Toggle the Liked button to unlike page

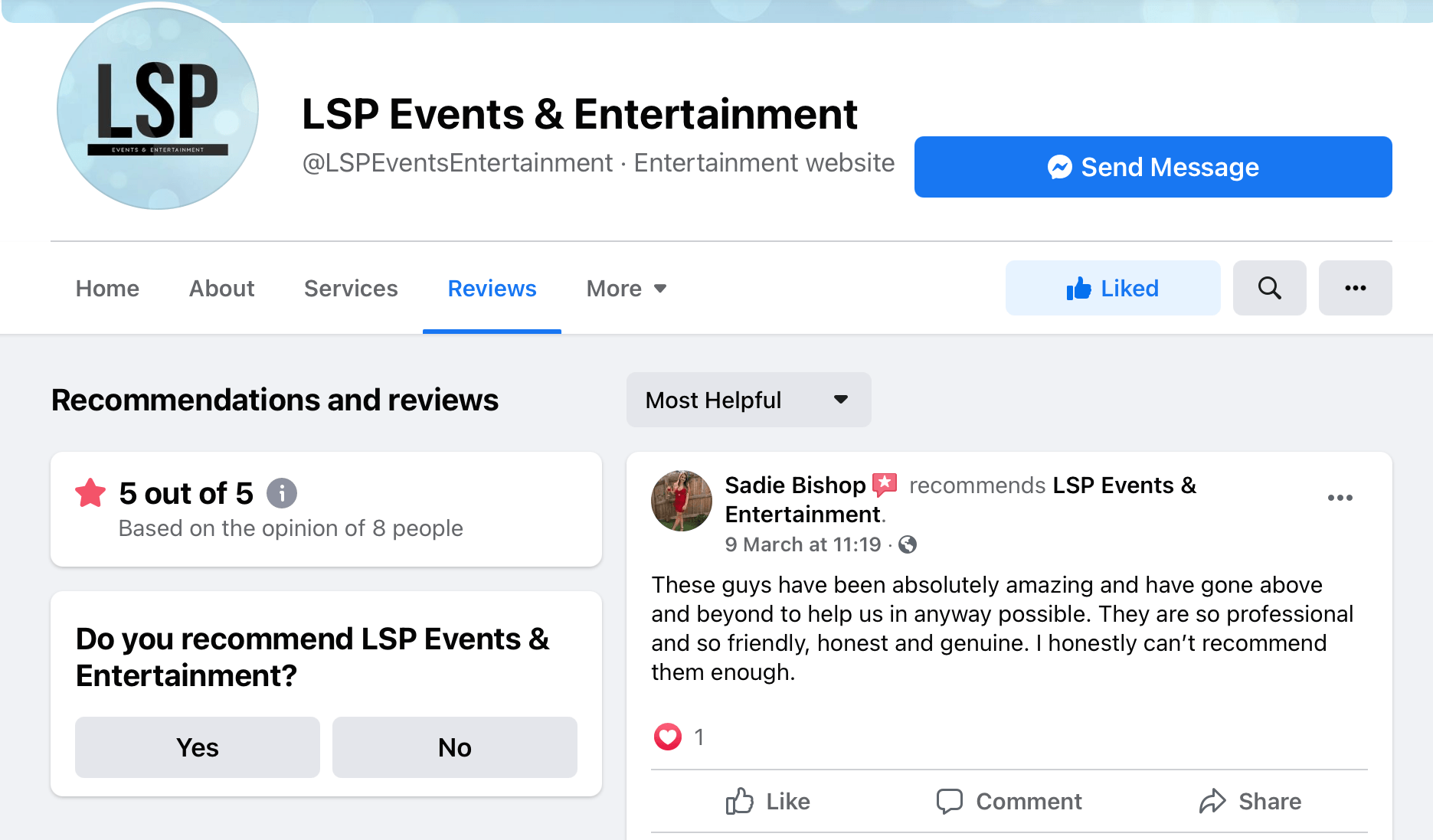[1112, 288]
